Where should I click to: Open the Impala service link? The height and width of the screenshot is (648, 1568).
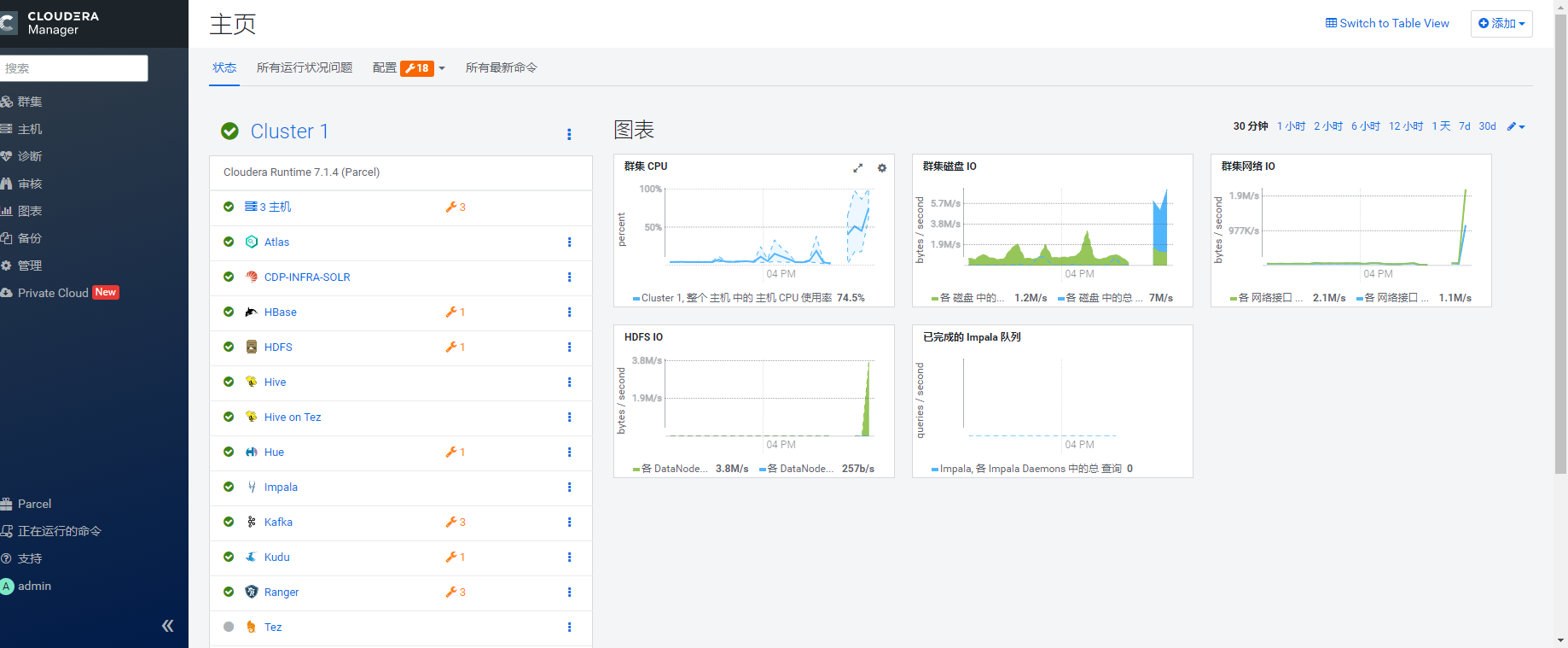click(281, 487)
